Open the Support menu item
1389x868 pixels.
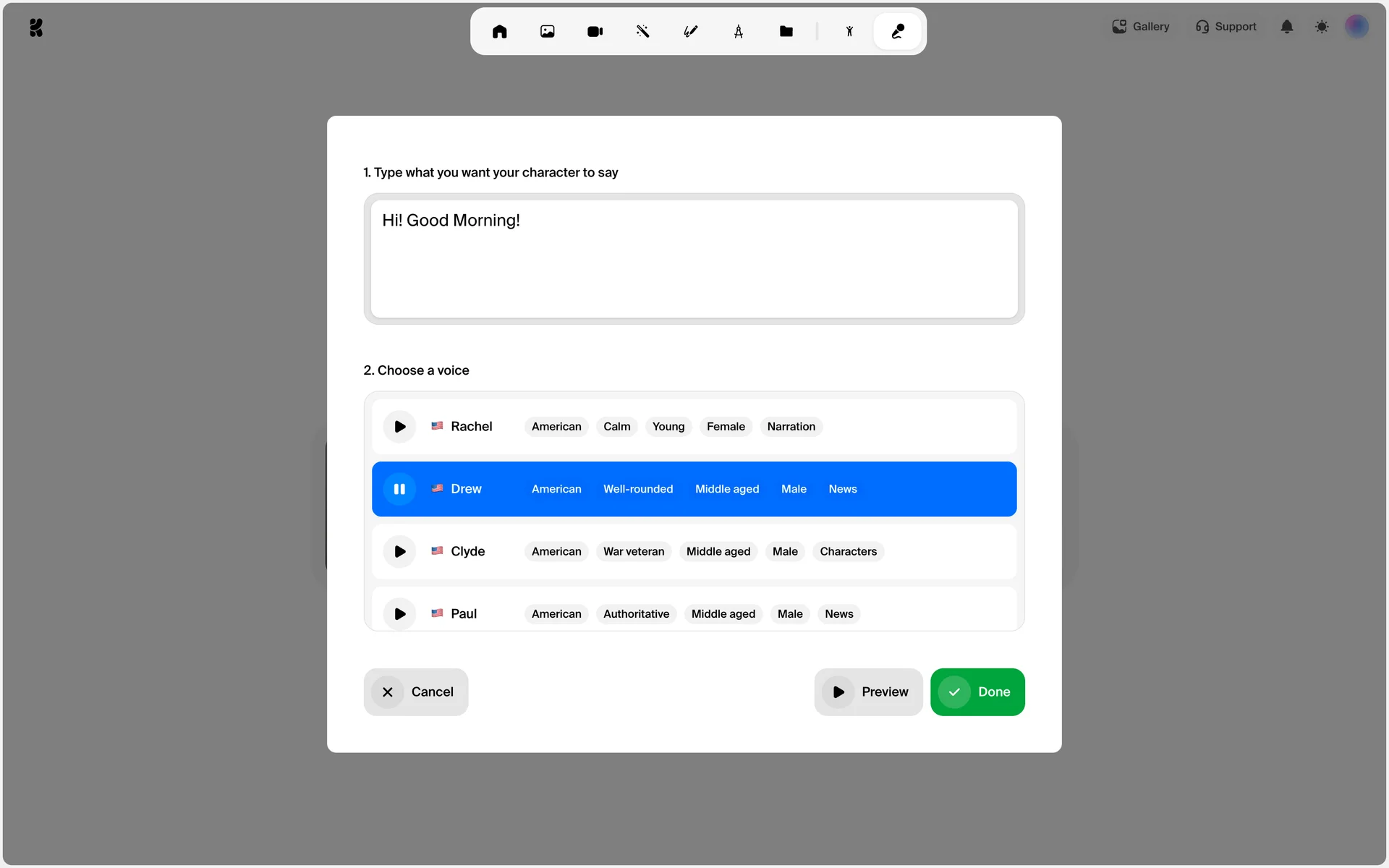pos(1226,27)
